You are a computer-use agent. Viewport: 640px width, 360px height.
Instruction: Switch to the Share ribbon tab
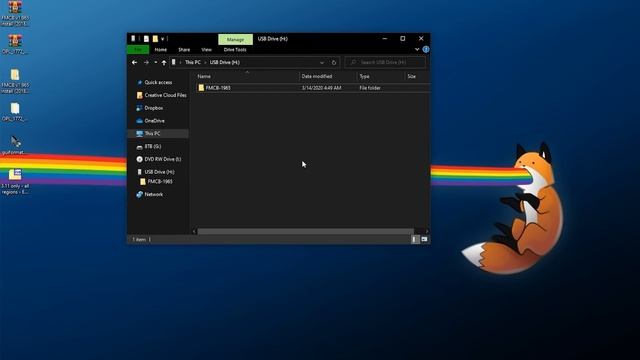pyautogui.click(x=184, y=49)
